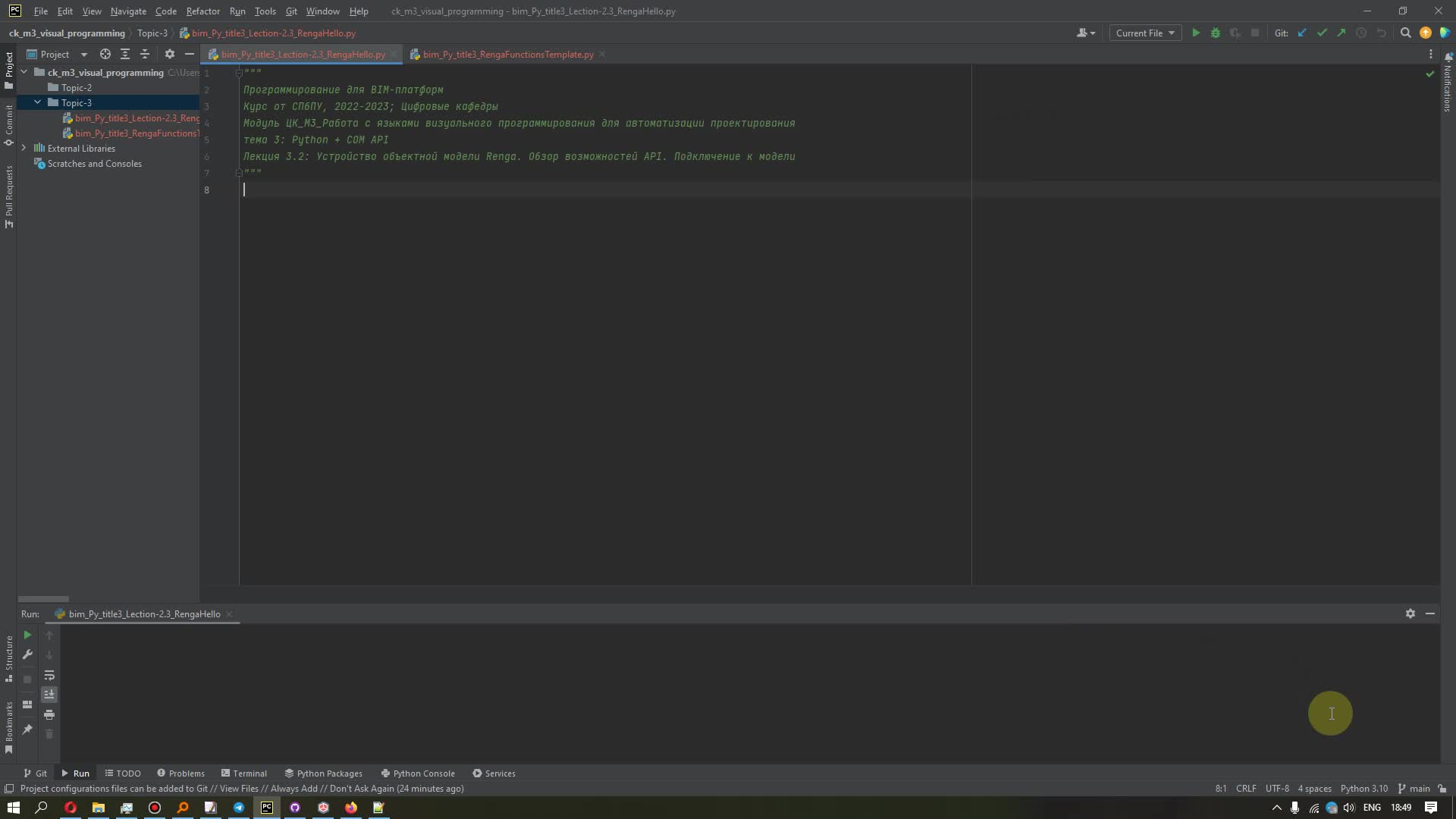Open Git tool window tab

tap(35, 773)
